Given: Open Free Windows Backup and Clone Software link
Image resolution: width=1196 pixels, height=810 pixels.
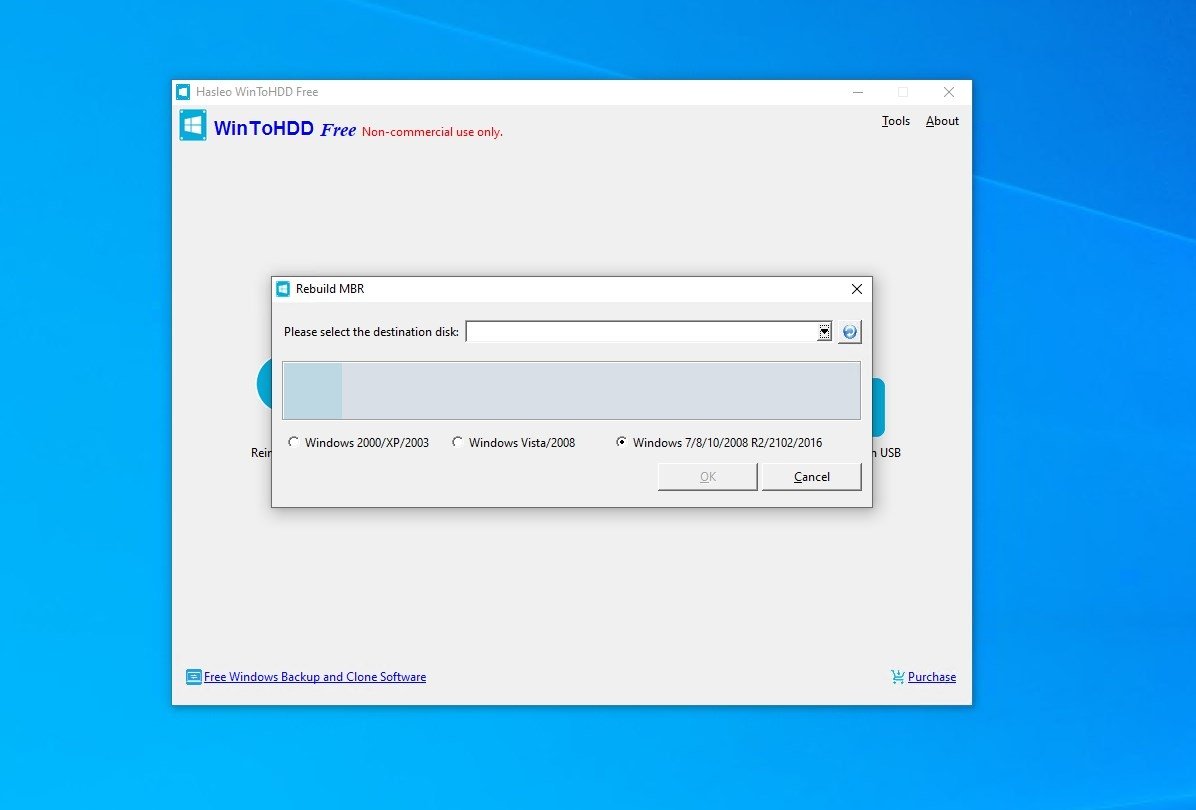Looking at the screenshot, I should [x=315, y=677].
